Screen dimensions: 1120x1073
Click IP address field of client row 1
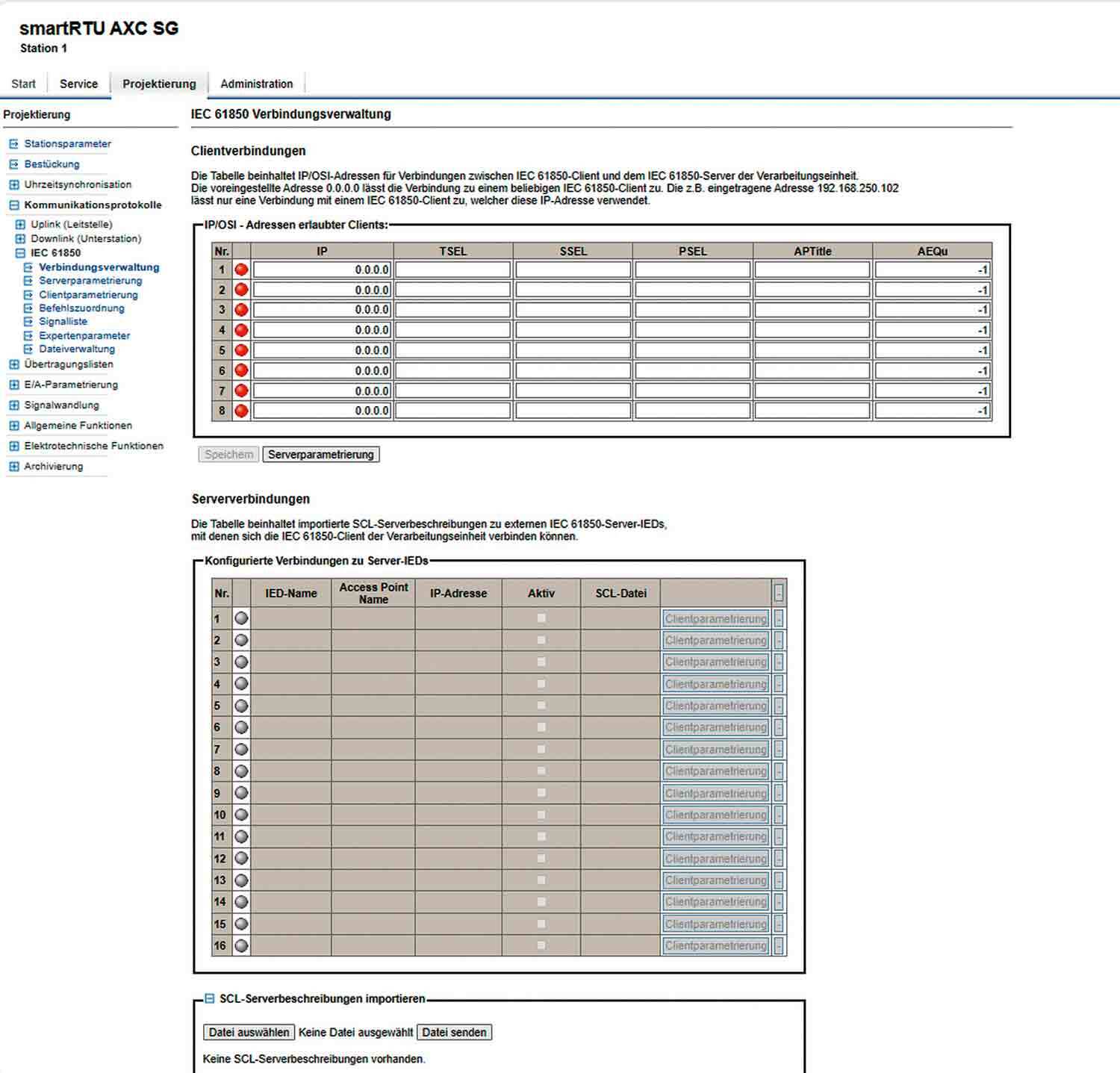322,270
